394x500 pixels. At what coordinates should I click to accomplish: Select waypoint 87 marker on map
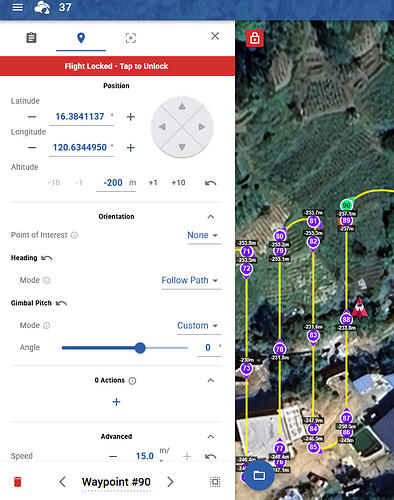pyautogui.click(x=346, y=418)
